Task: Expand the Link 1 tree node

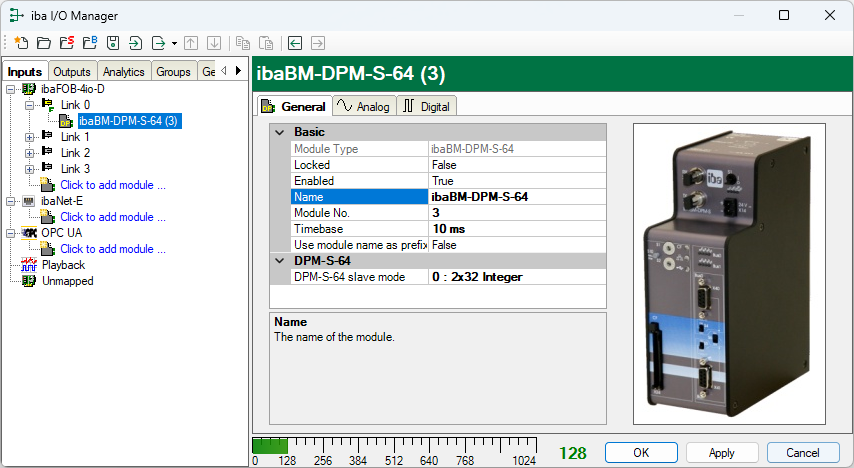Action: click(30, 137)
